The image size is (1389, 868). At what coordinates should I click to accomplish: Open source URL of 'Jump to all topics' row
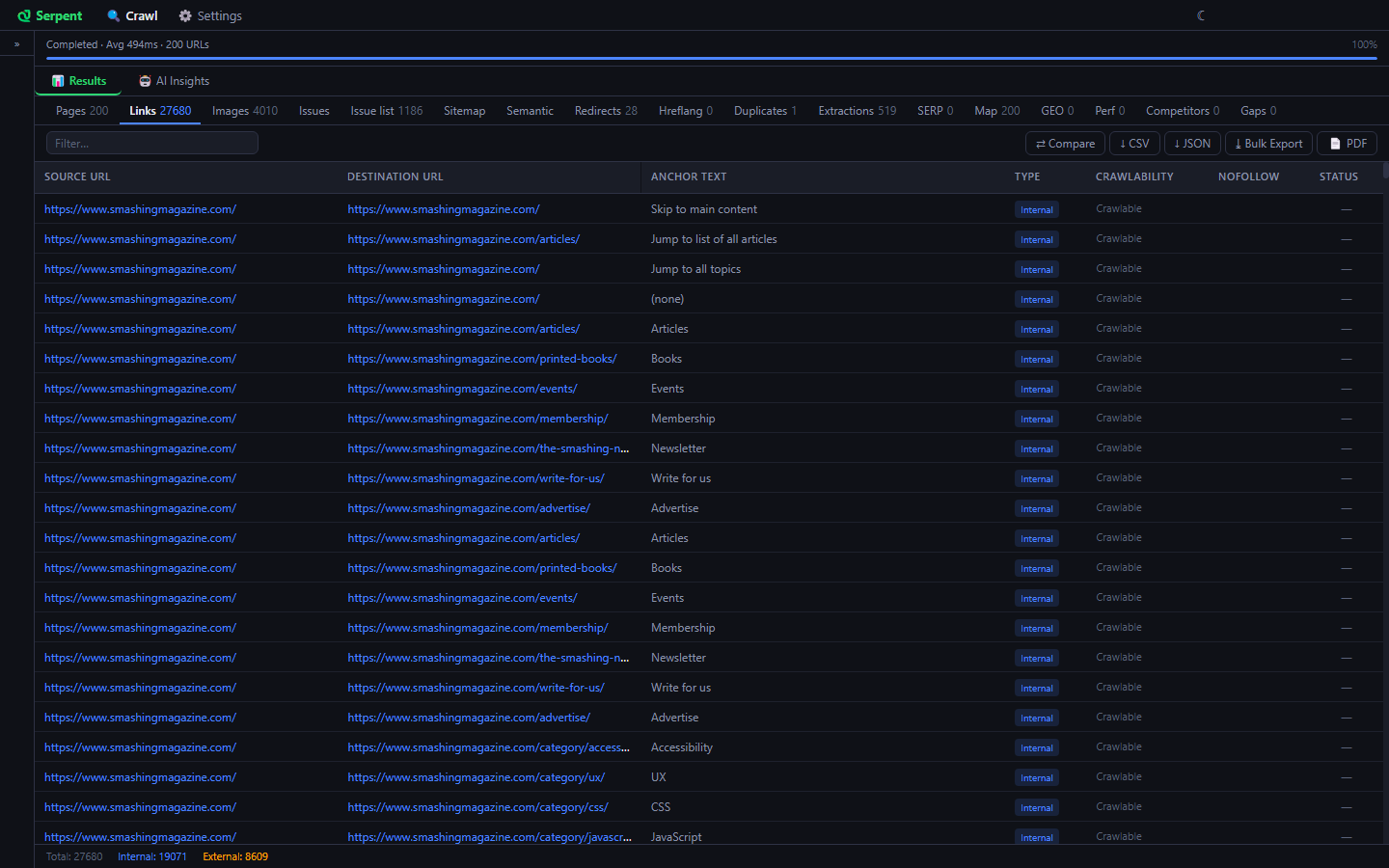click(140, 269)
